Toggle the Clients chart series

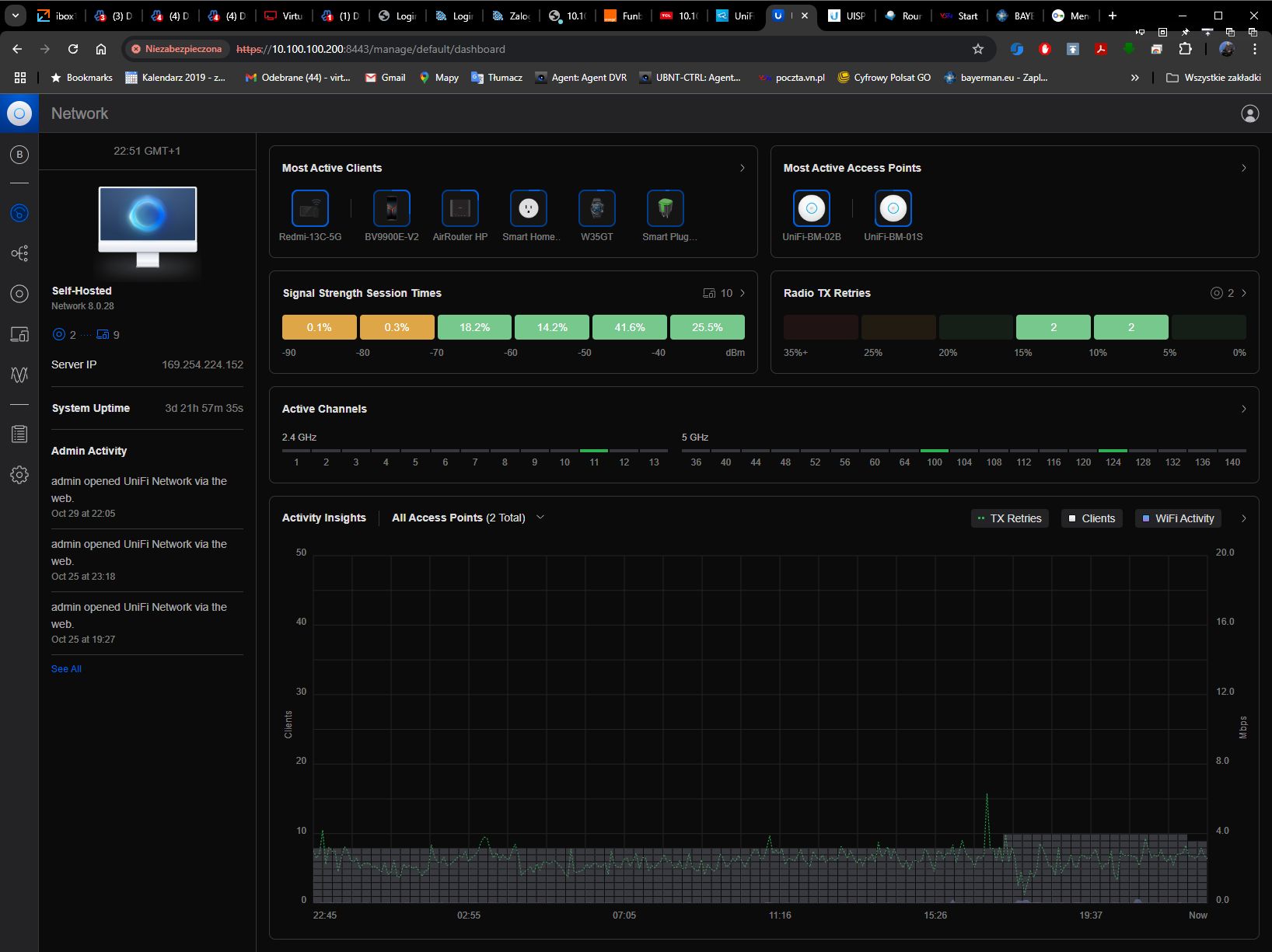click(x=1092, y=518)
